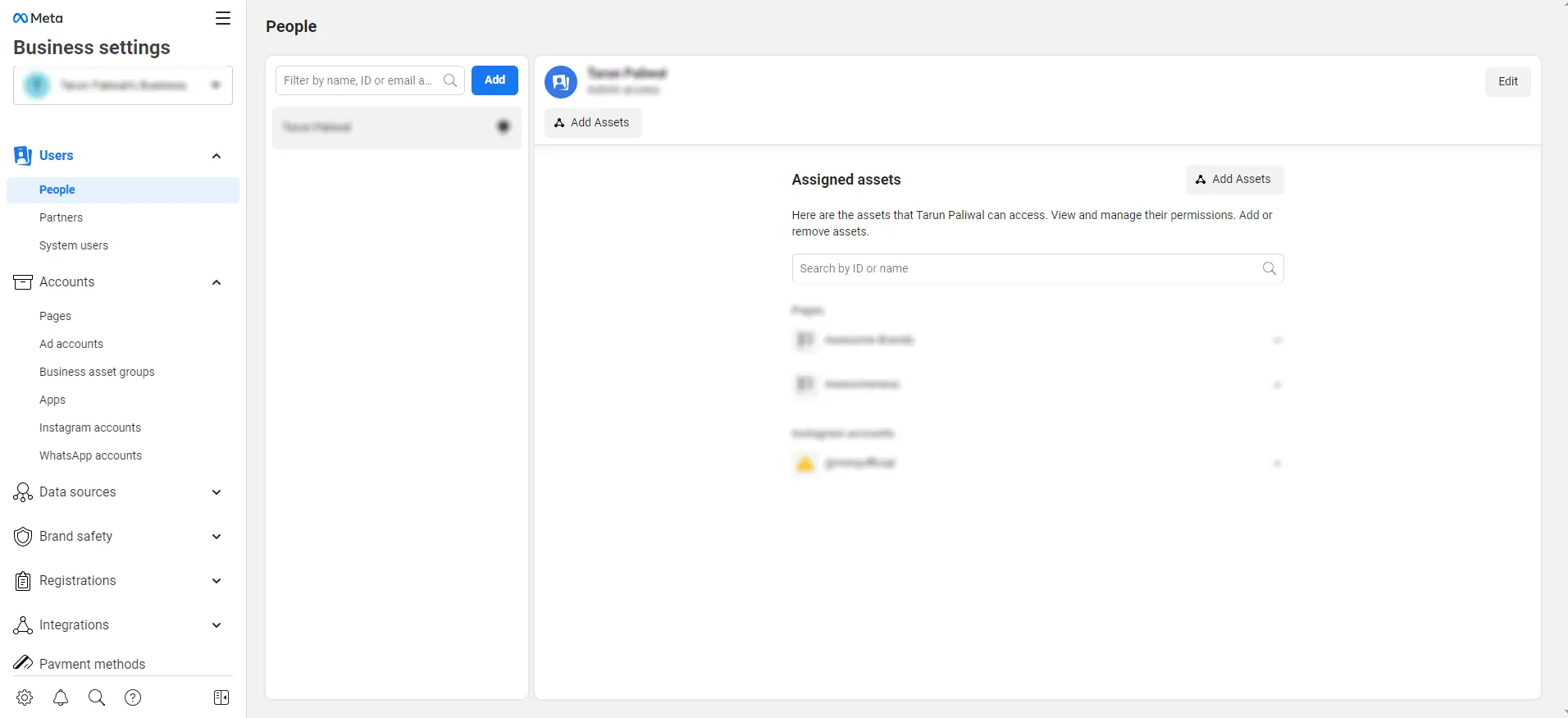Expand the Brand safety section chevron
The height and width of the screenshot is (718, 1568).
[x=217, y=537]
